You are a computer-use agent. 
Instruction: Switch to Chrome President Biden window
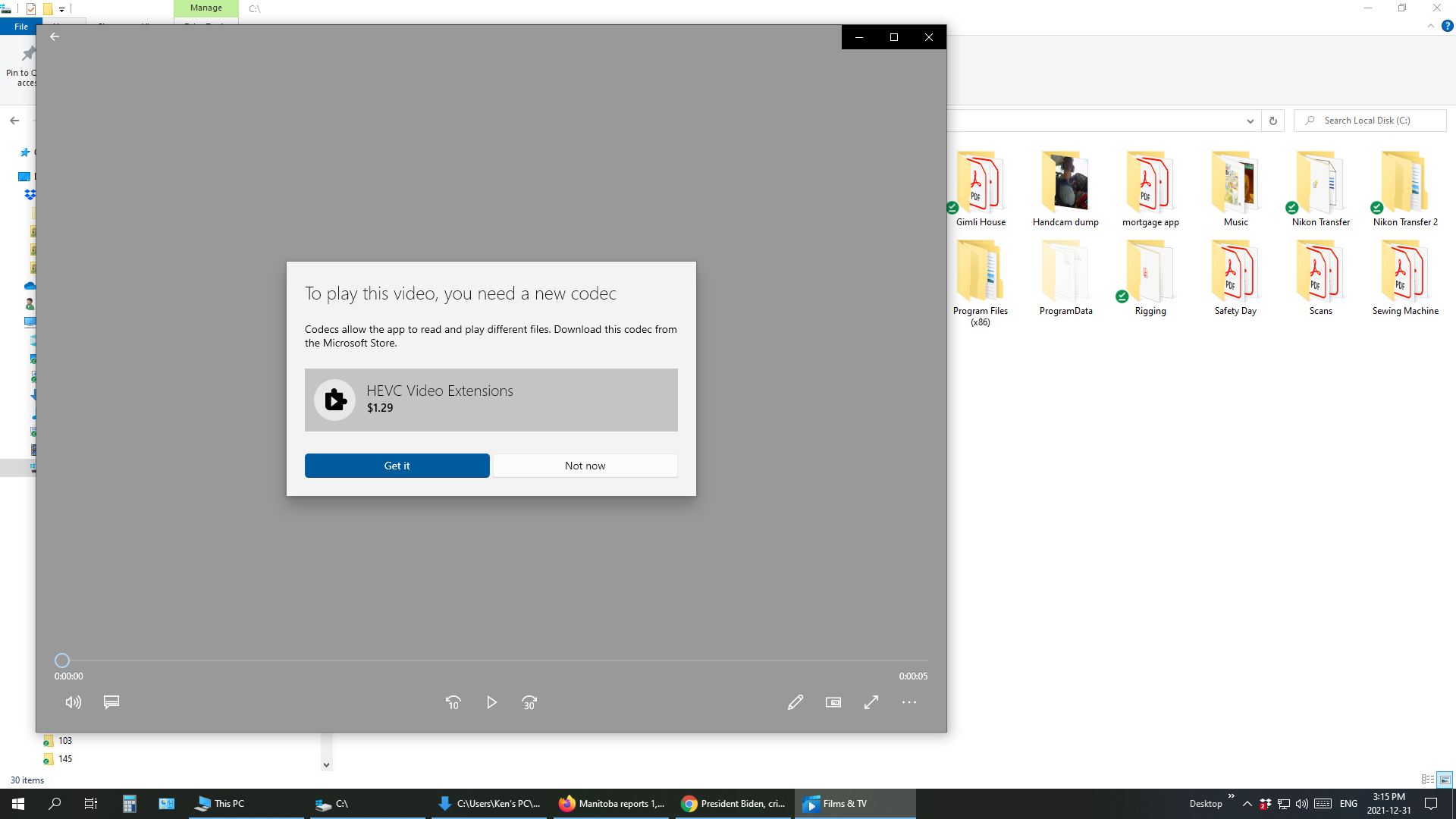[733, 804]
